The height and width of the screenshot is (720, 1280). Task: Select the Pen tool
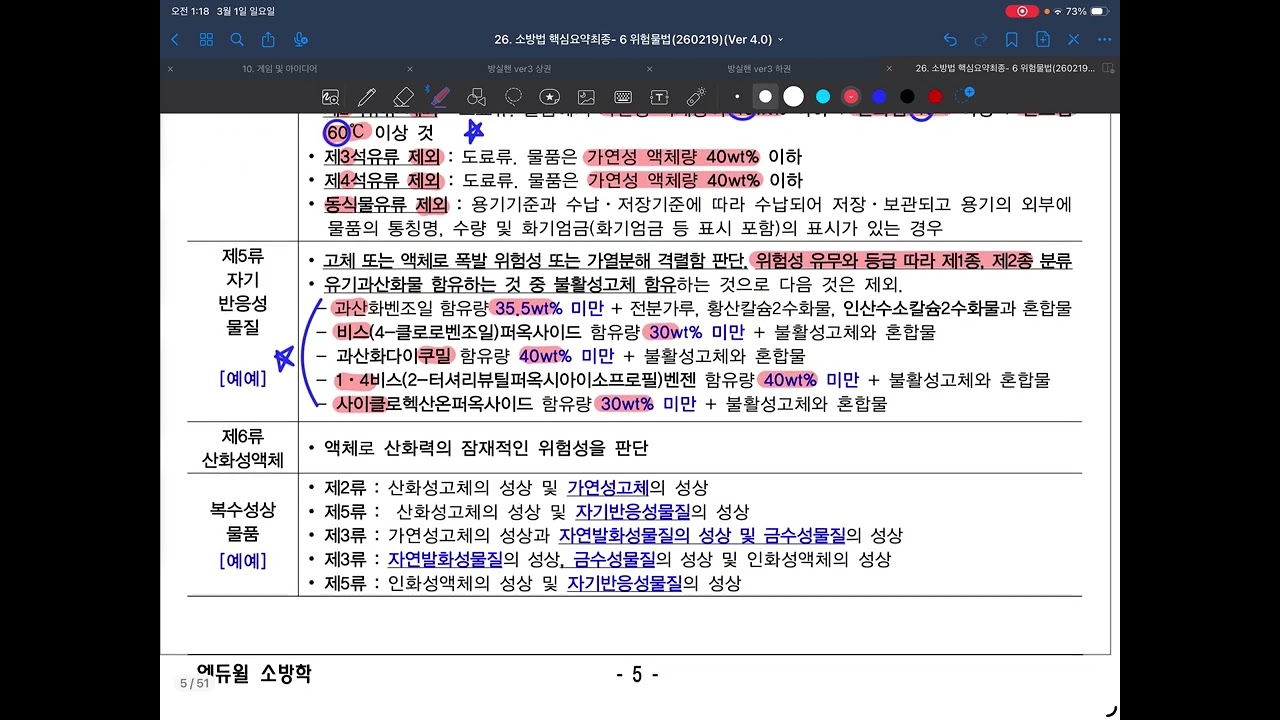(x=367, y=97)
